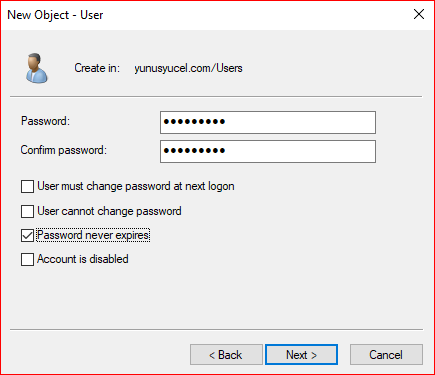Click the 'Account is disabled' label text

coord(83,259)
